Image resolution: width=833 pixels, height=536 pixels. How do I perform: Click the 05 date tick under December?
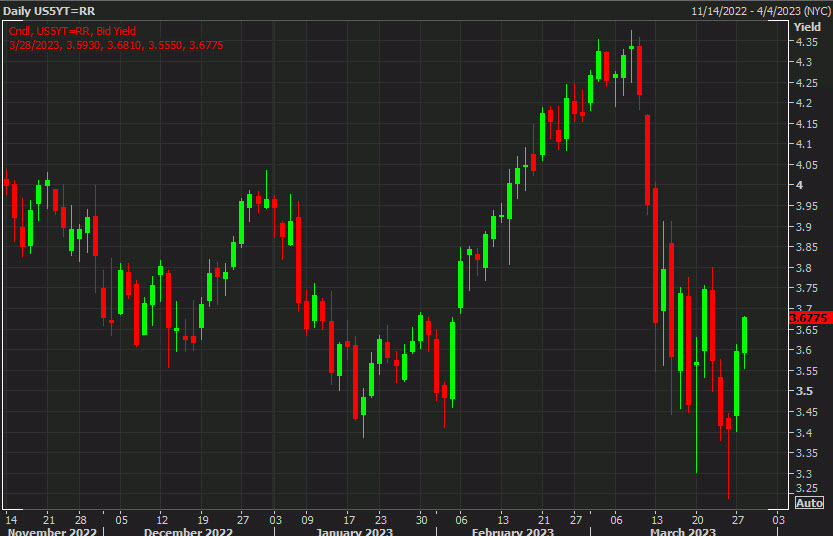pos(121,519)
